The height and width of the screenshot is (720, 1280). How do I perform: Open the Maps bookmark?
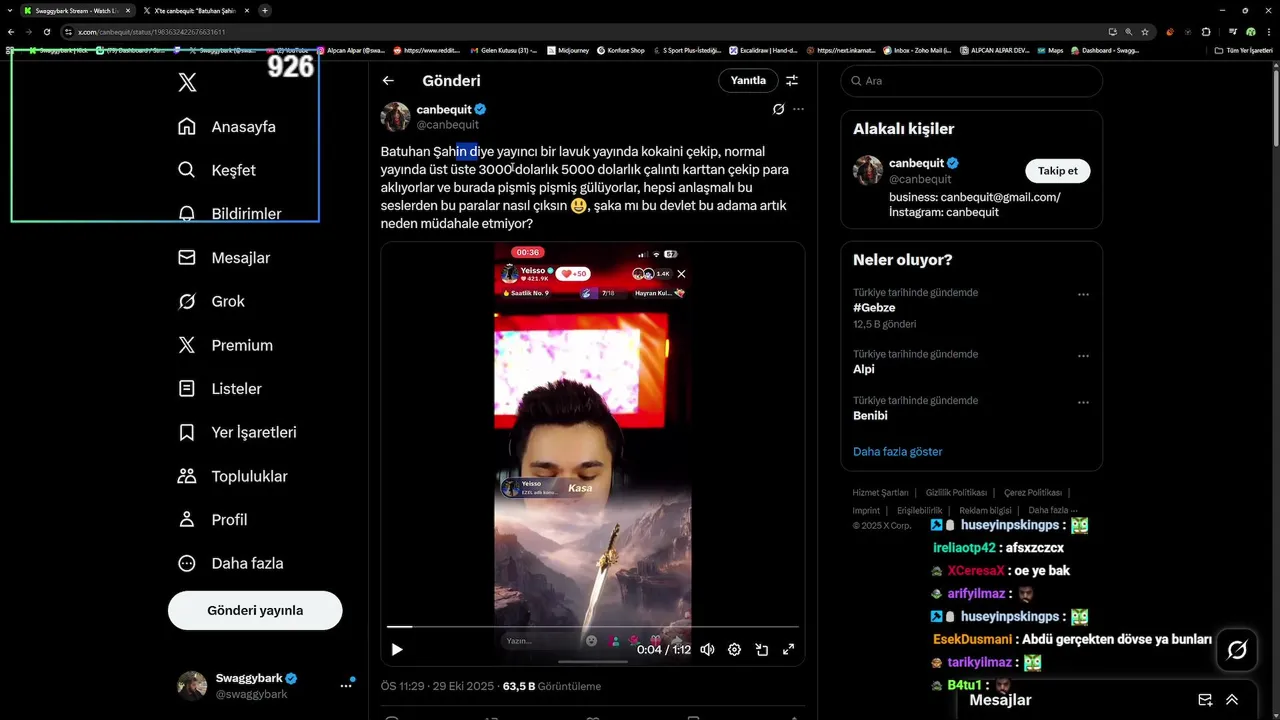pyautogui.click(x=1050, y=50)
